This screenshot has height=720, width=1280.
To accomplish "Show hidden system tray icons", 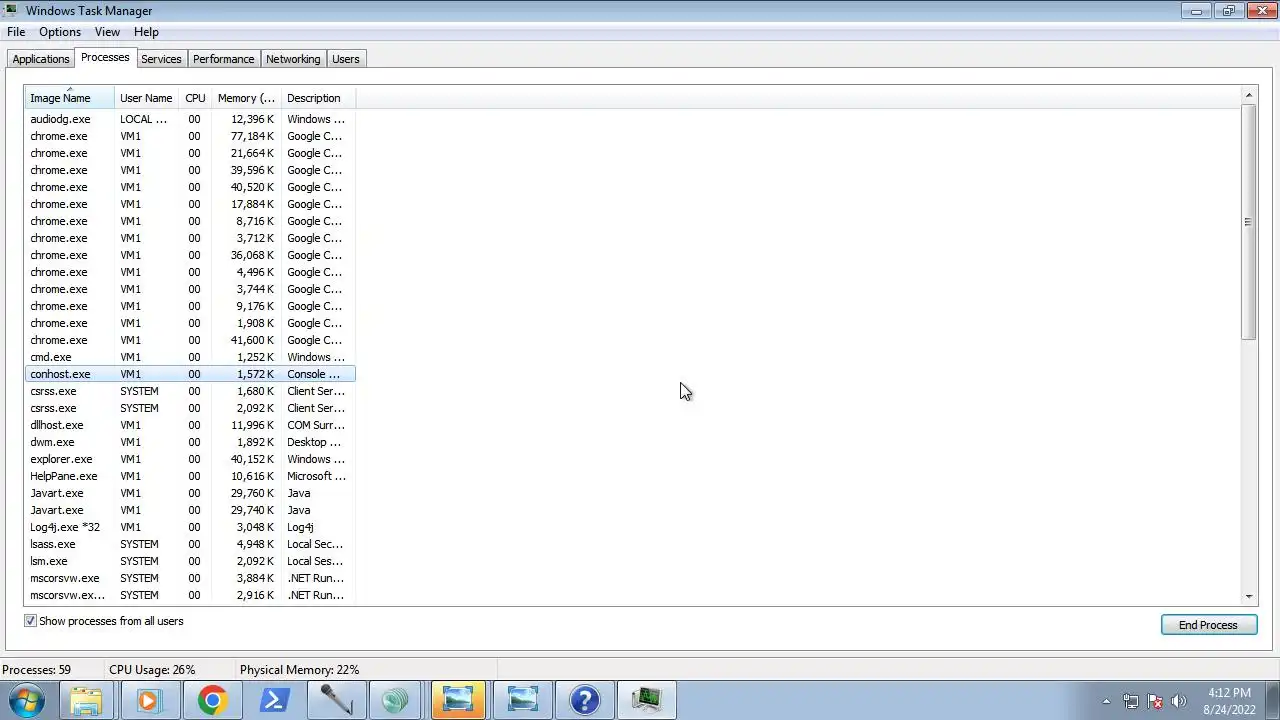I will coord(1106,701).
